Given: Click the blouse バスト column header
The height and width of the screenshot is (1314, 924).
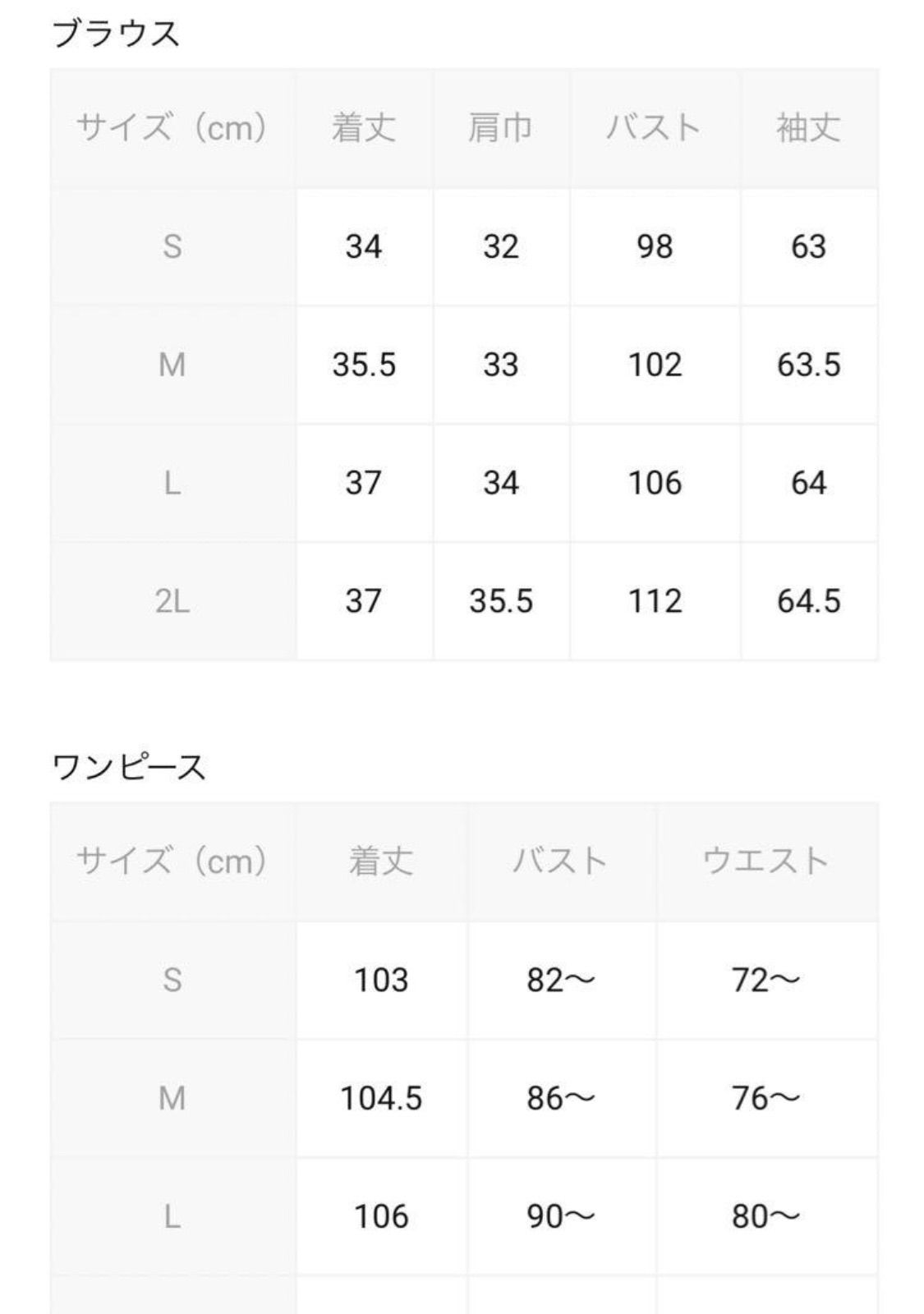Looking at the screenshot, I should 654,128.
